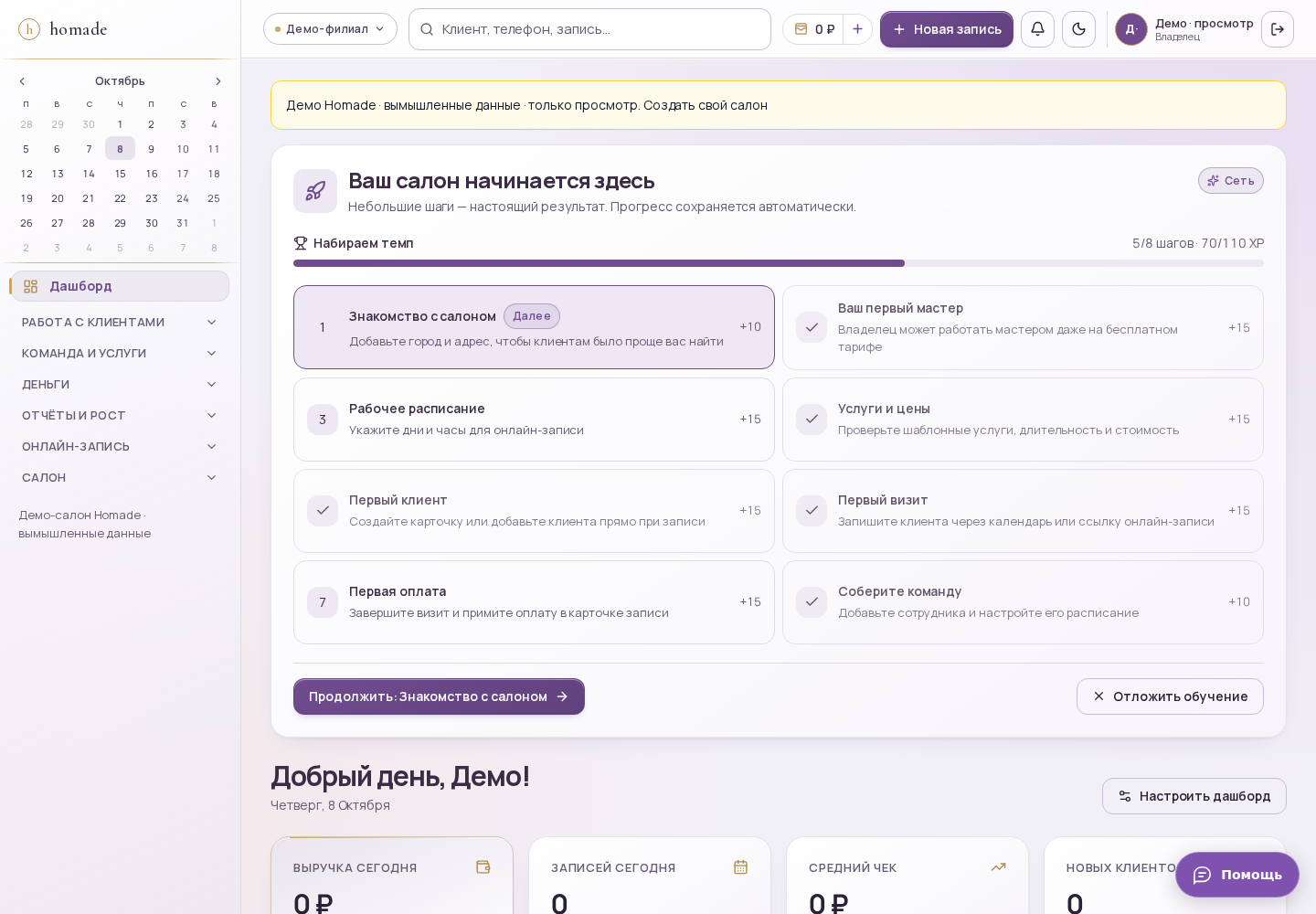Click the wallet icon on Выручка сегодня card

[483, 866]
